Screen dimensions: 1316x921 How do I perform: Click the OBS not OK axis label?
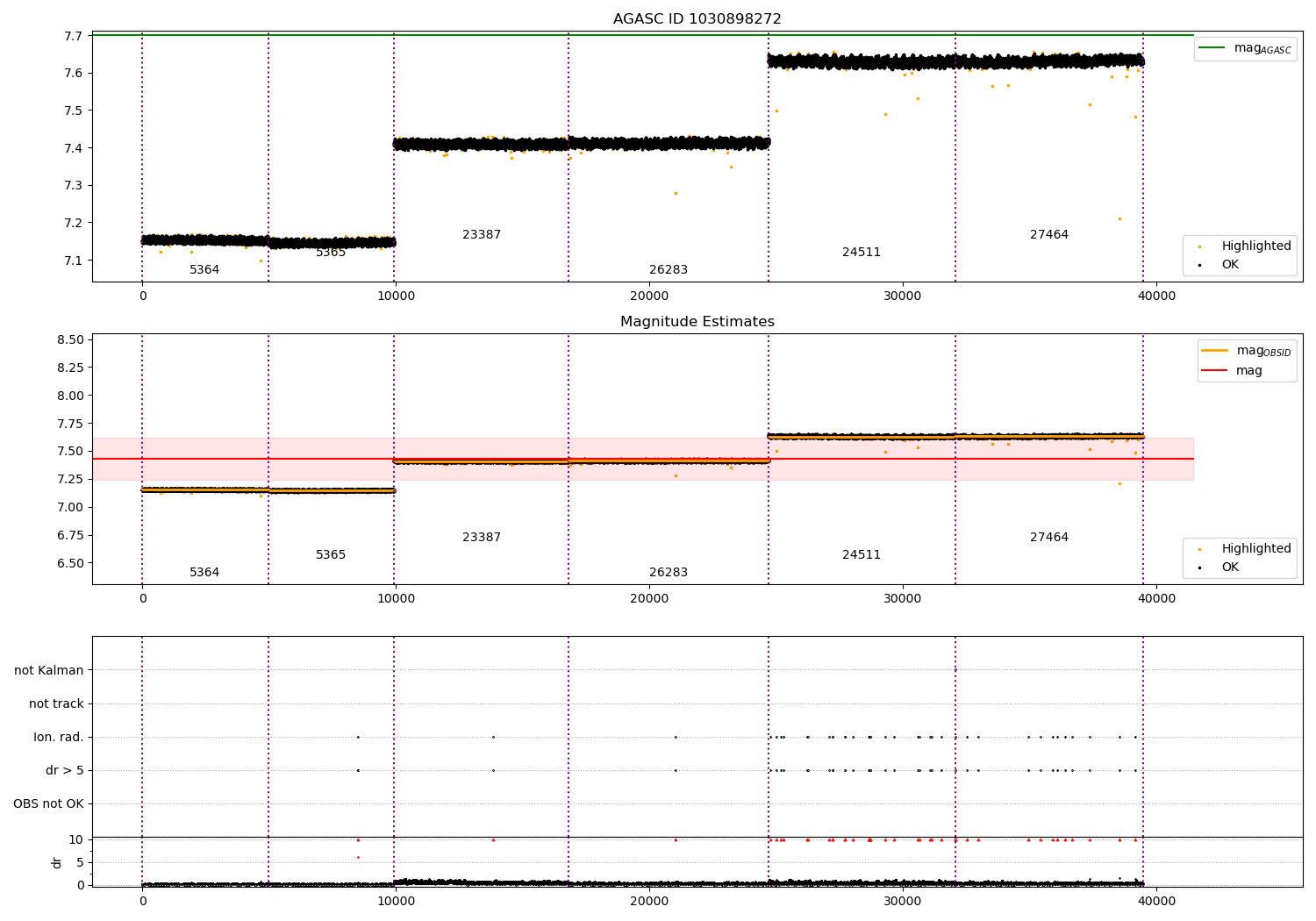(x=48, y=804)
